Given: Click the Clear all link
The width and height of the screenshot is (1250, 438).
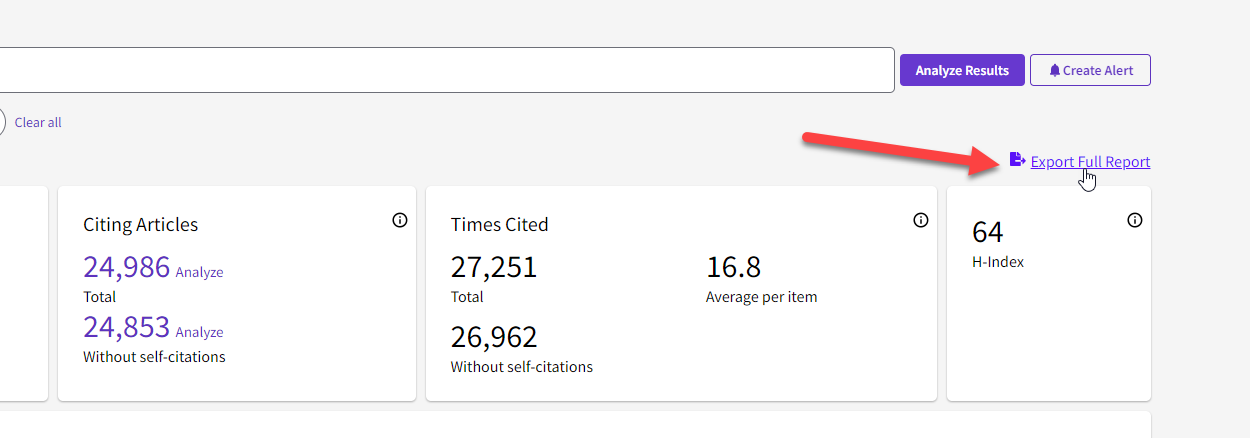Looking at the screenshot, I should coord(38,122).
